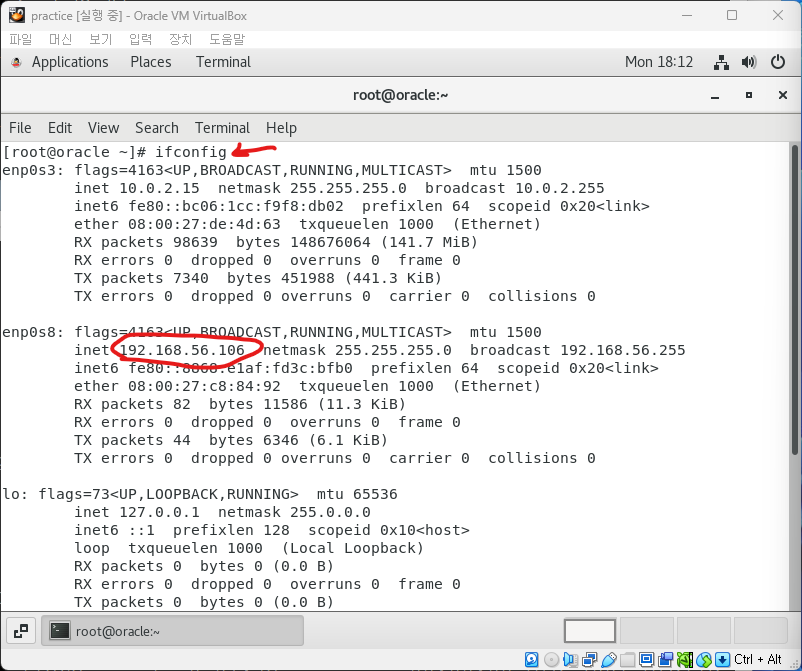Open the display settings status icon
Viewport: 802px width, 671px height.
647,659
